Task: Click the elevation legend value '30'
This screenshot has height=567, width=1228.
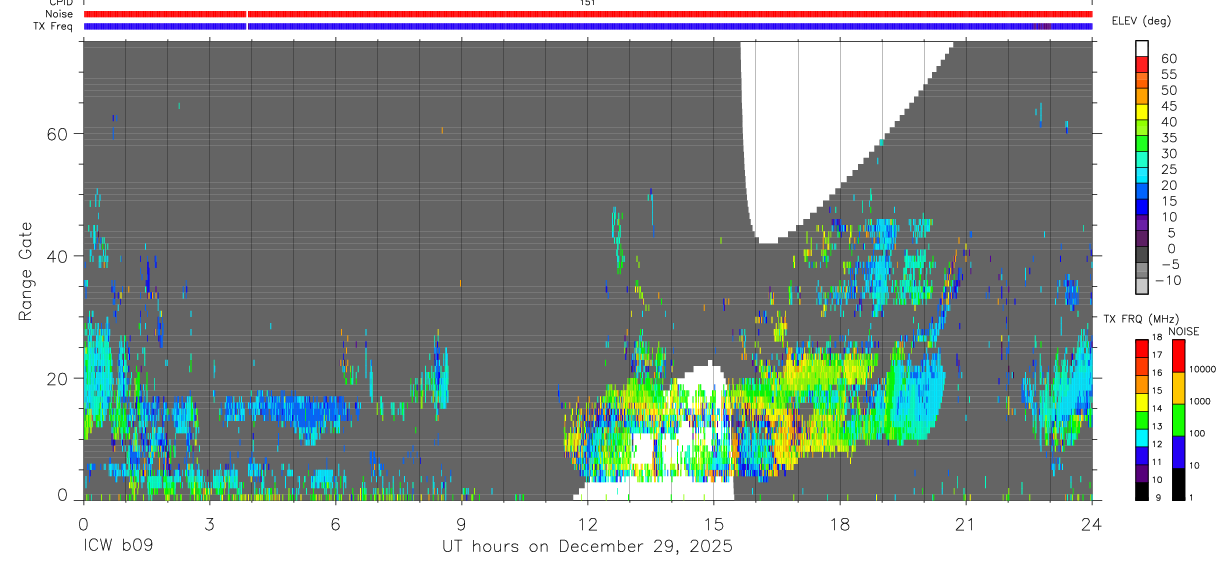Action: coord(1168,154)
